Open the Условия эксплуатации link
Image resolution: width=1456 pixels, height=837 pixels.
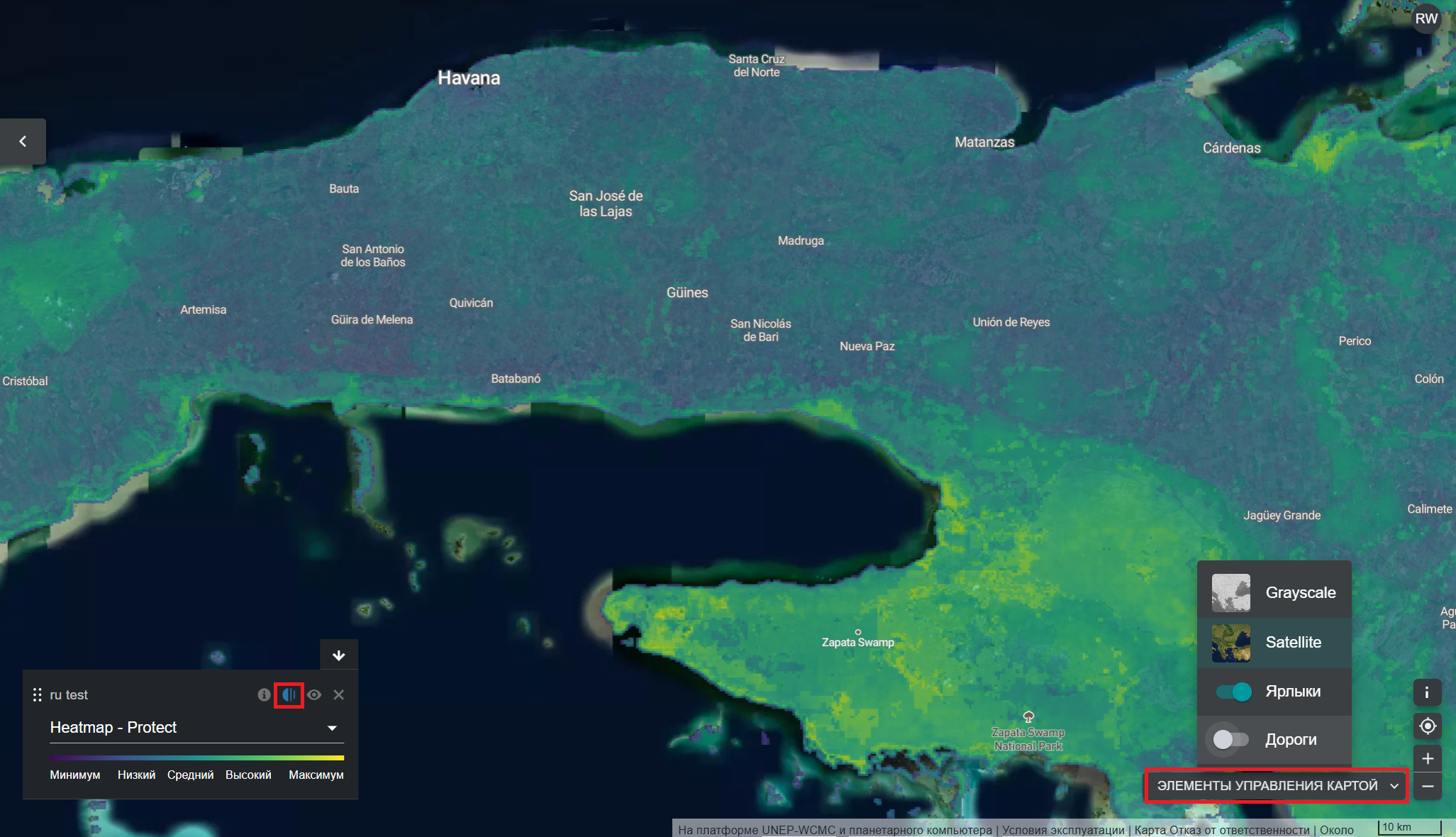click(x=1063, y=830)
